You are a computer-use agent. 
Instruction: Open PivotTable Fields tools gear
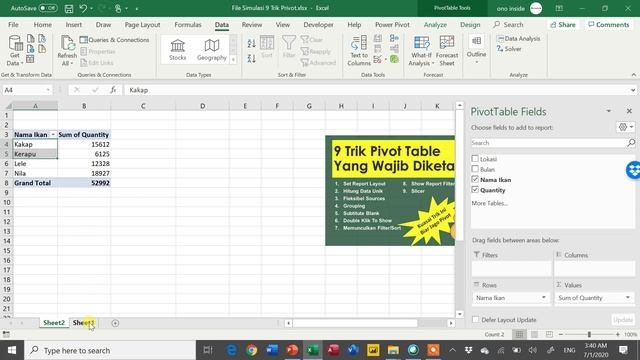tap(625, 127)
